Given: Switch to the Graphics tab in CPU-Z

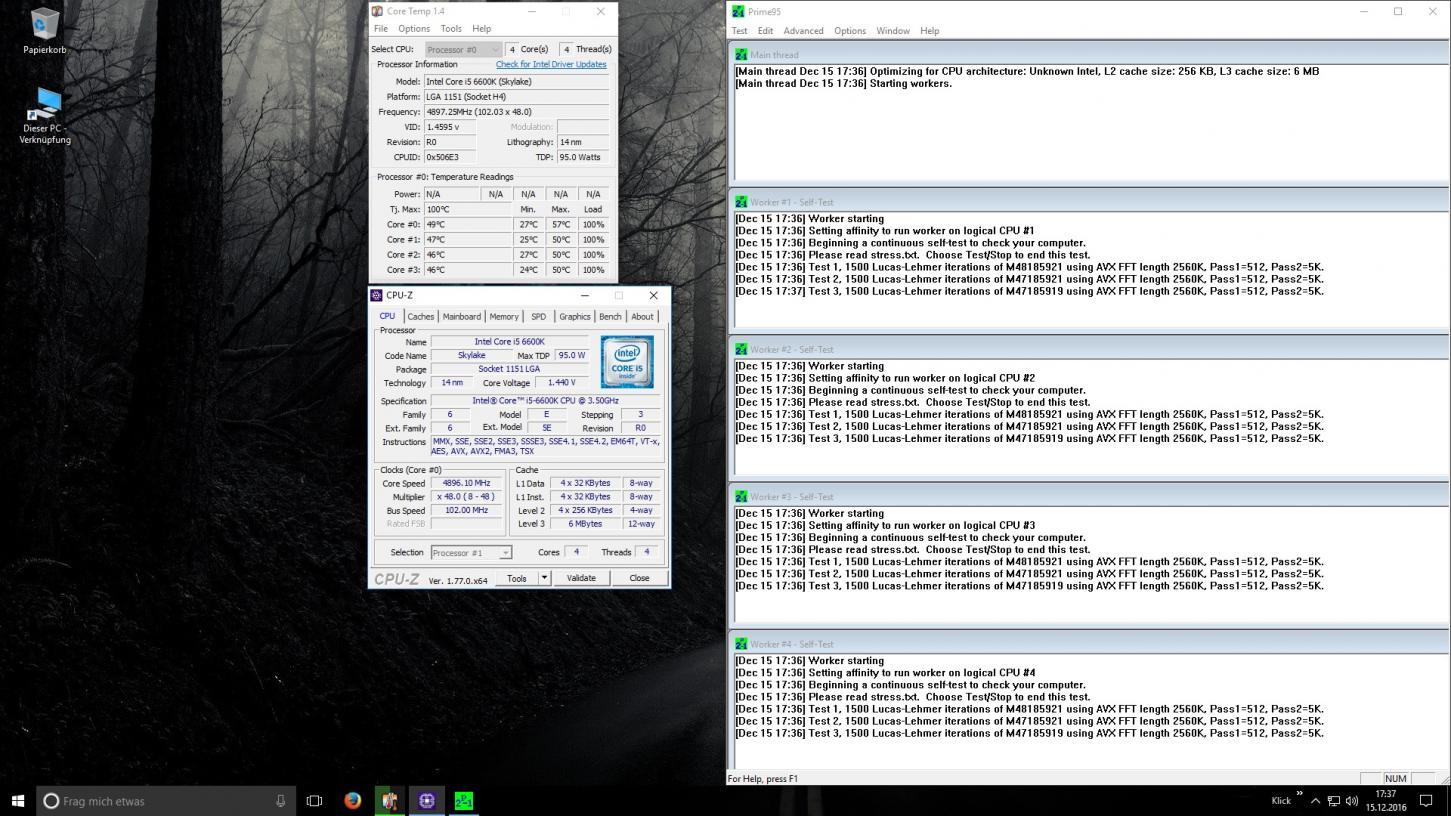Looking at the screenshot, I should click(575, 317).
